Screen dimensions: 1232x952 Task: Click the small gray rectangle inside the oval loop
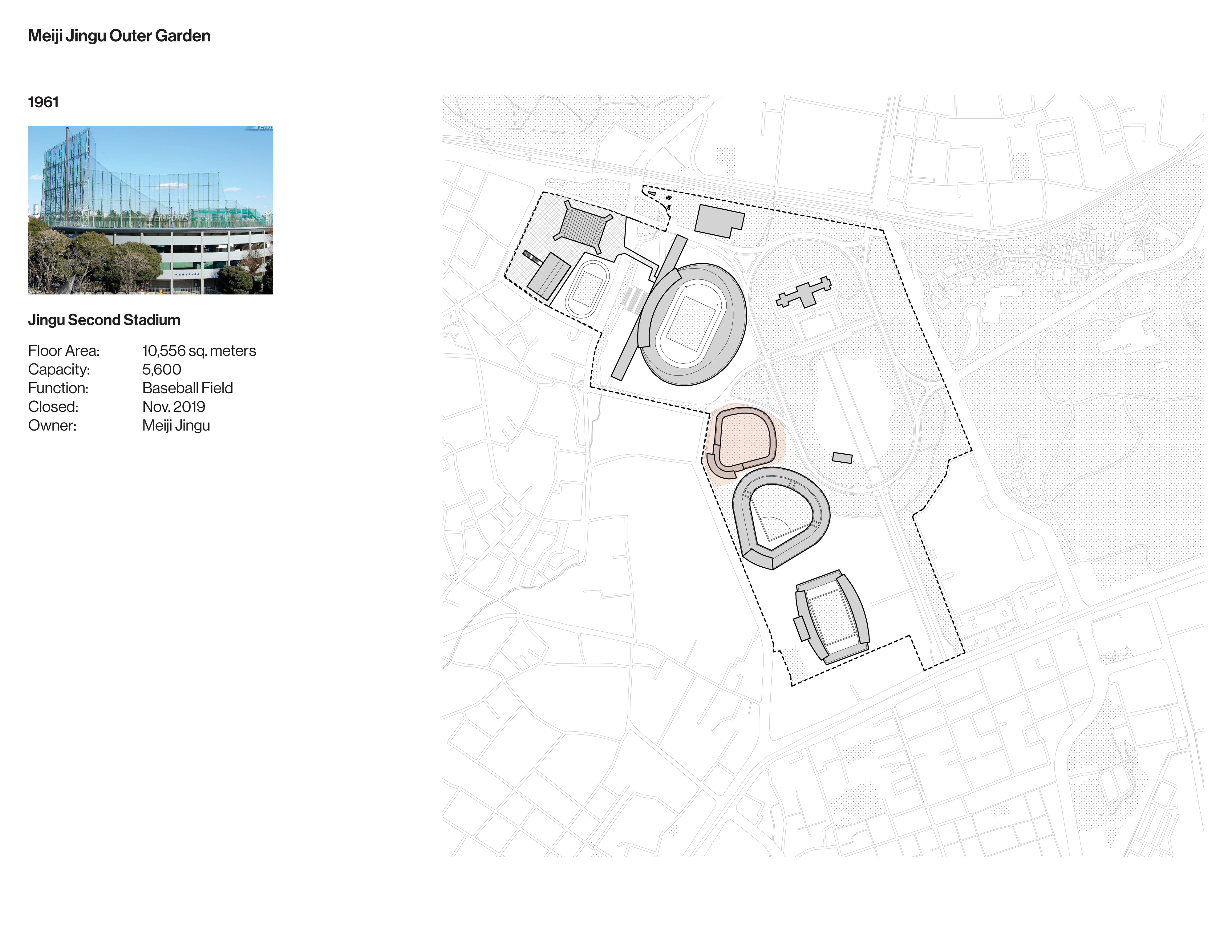tap(842, 457)
